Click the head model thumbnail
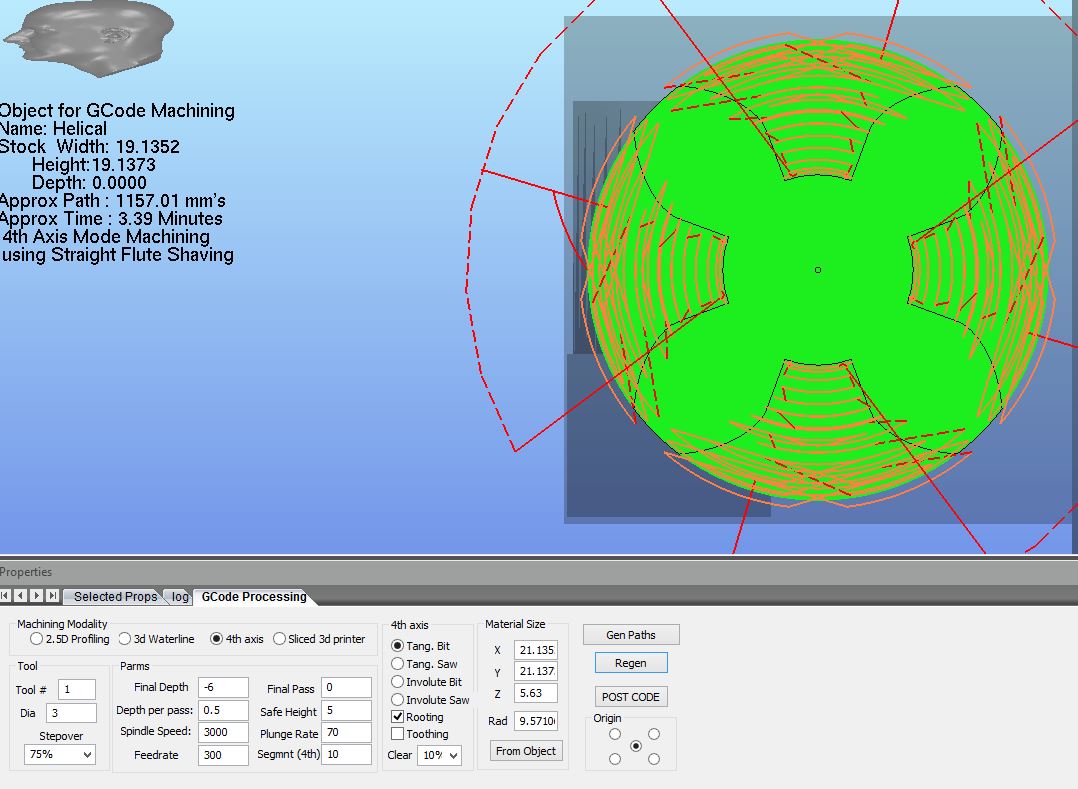 click(89, 36)
